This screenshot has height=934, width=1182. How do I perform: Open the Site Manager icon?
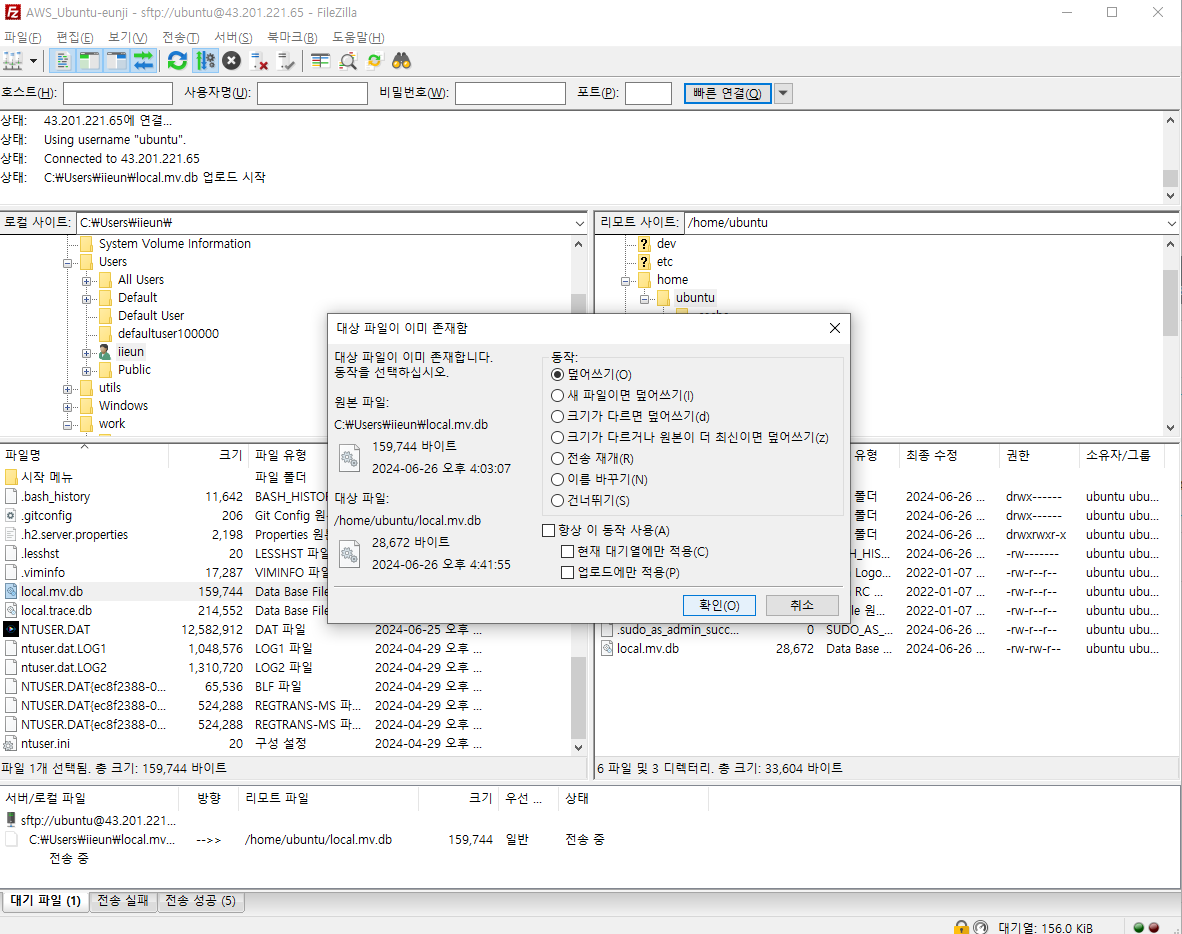pos(13,61)
